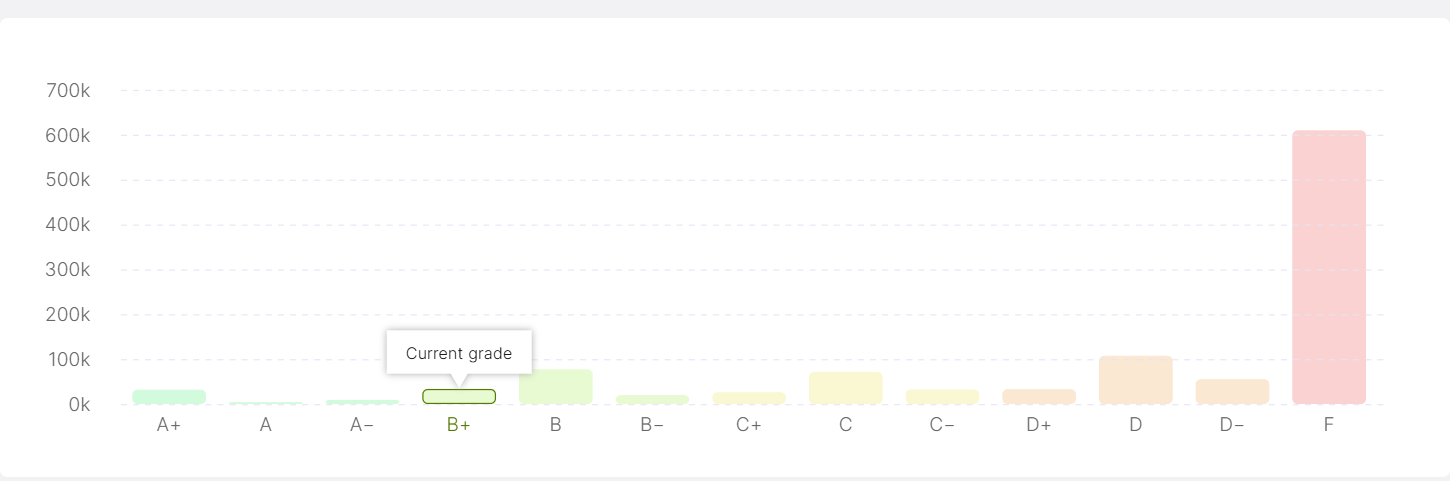Click the D grade bar

(x=1136, y=380)
